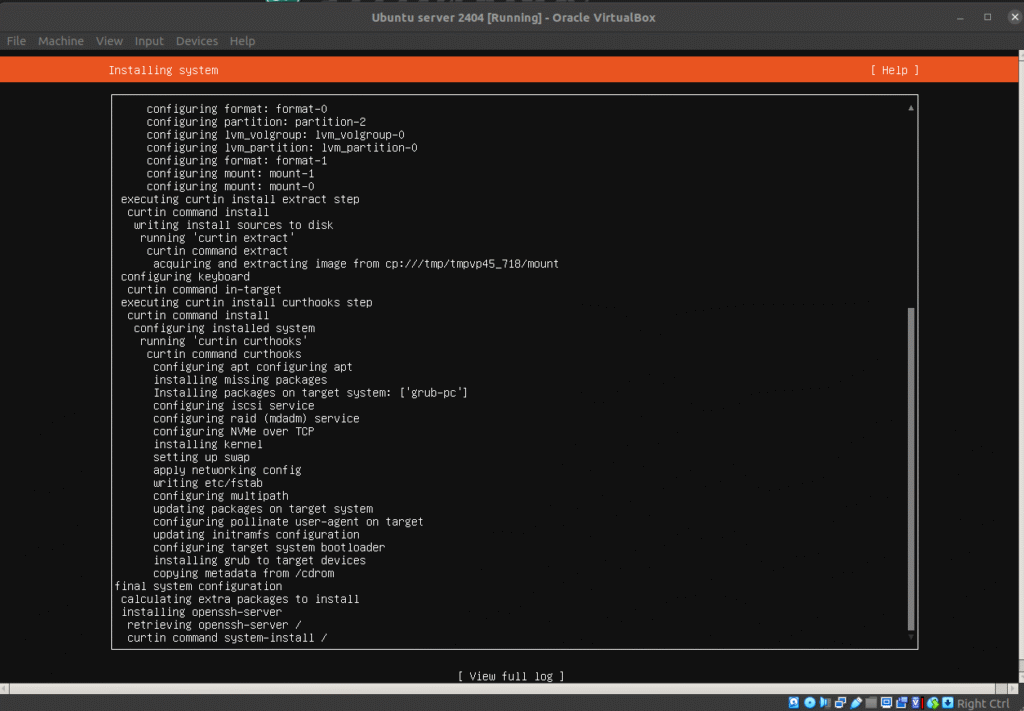Click the USB devices indicator icon

click(856, 703)
